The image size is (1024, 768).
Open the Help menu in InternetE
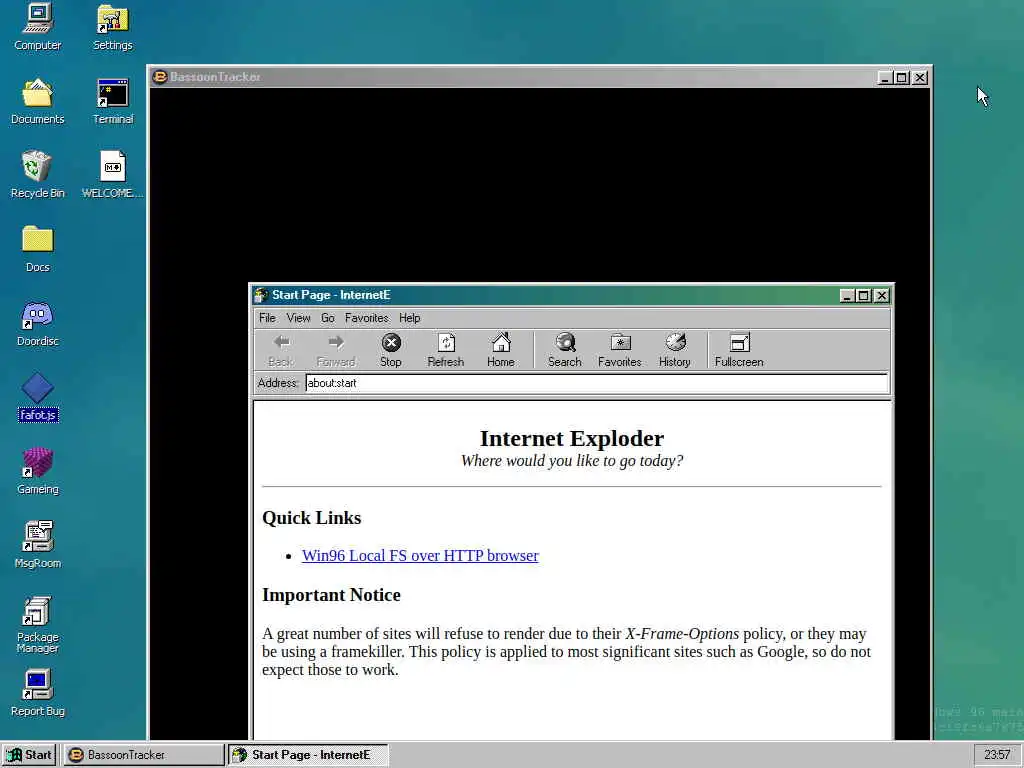409,318
